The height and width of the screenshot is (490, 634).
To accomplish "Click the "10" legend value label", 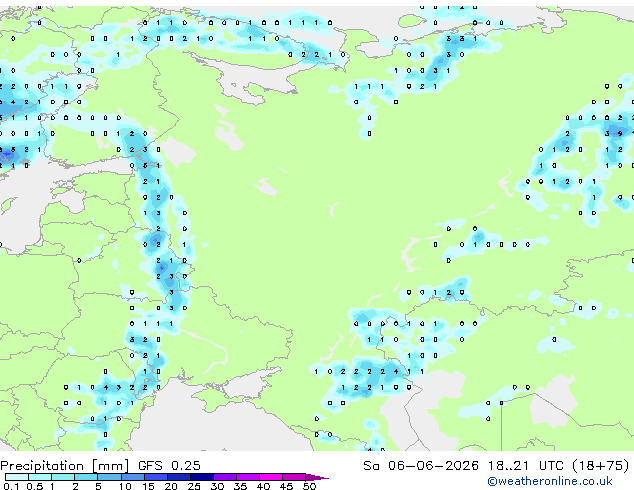I will coord(125,486).
